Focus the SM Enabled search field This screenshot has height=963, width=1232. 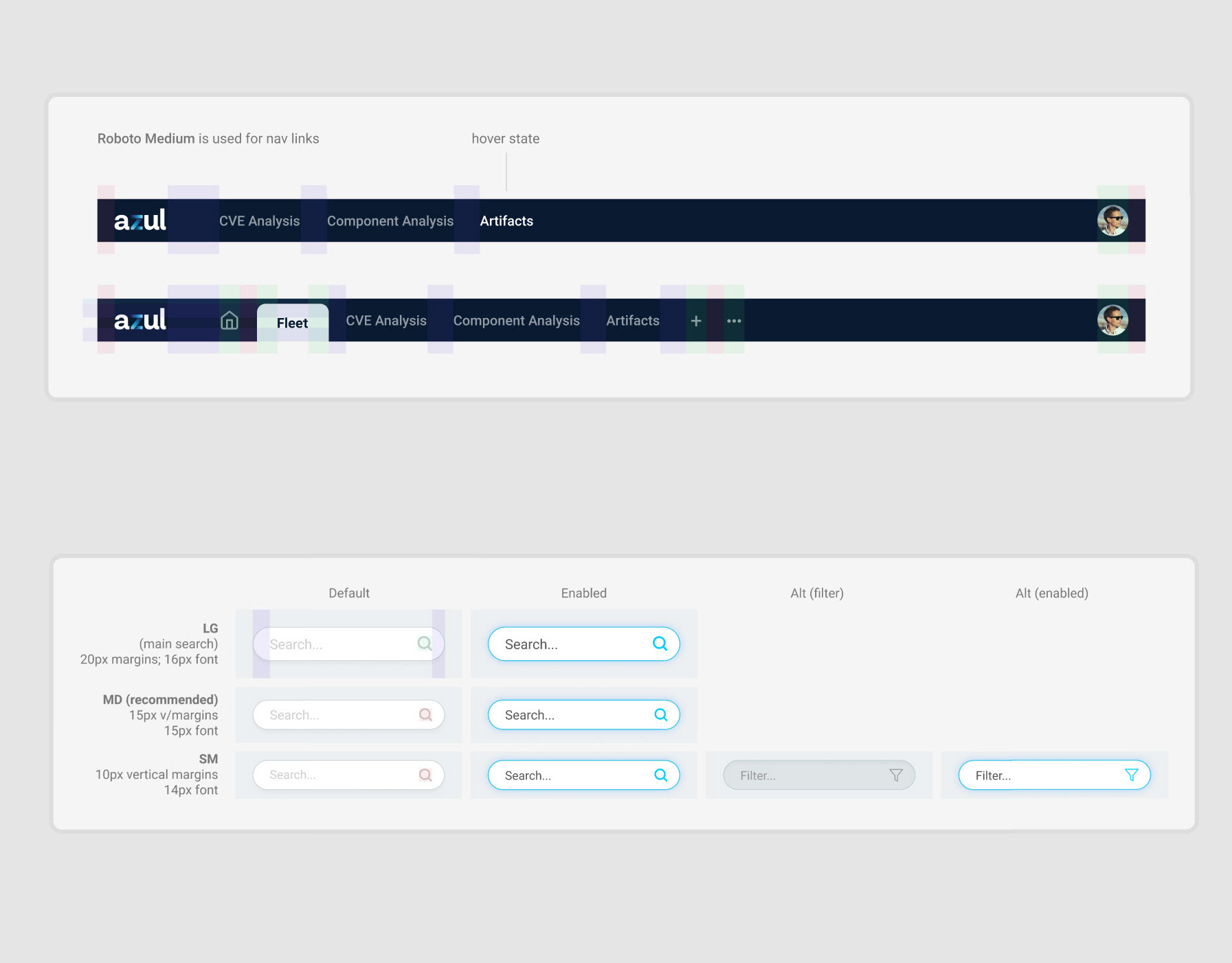(584, 775)
